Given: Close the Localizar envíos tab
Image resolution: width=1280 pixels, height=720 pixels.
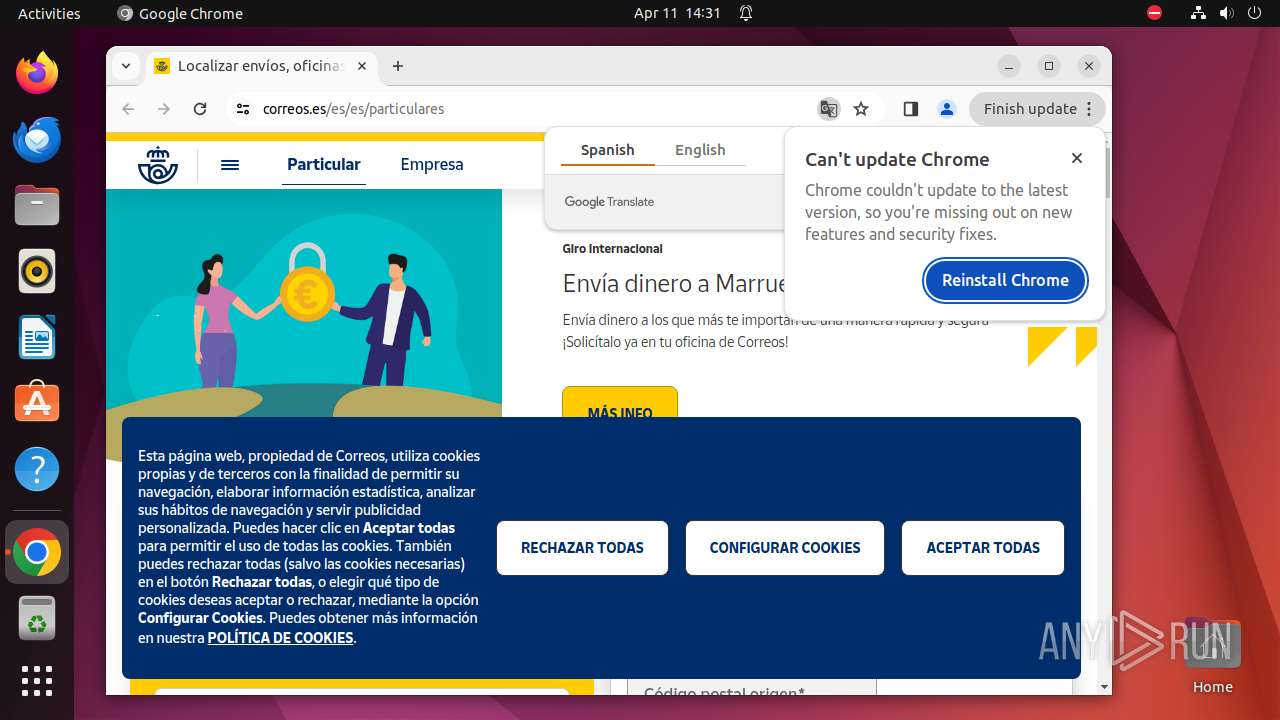Looking at the screenshot, I should point(362,66).
